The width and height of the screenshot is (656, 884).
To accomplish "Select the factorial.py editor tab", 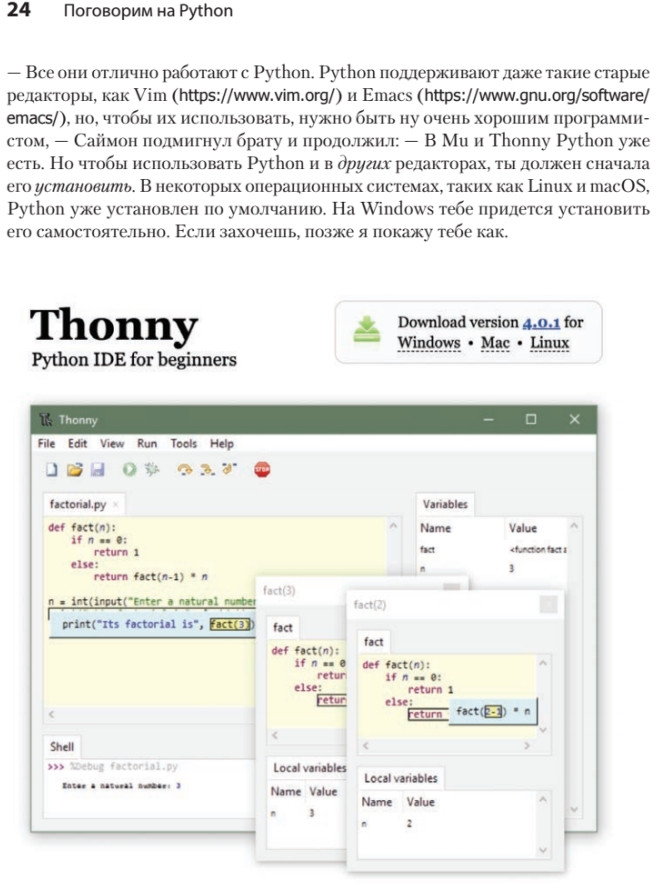I will (77, 505).
